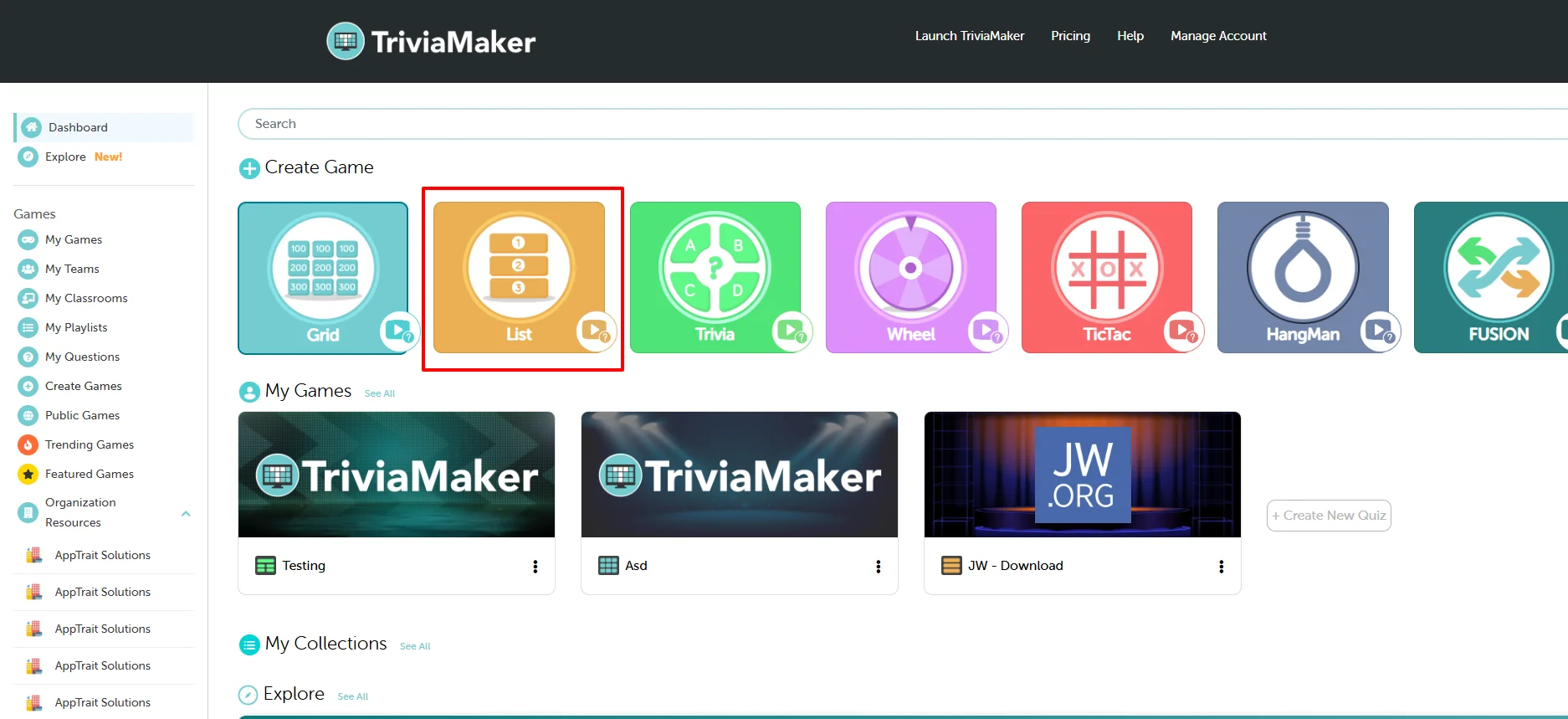Create a TicTac game

1106,278
